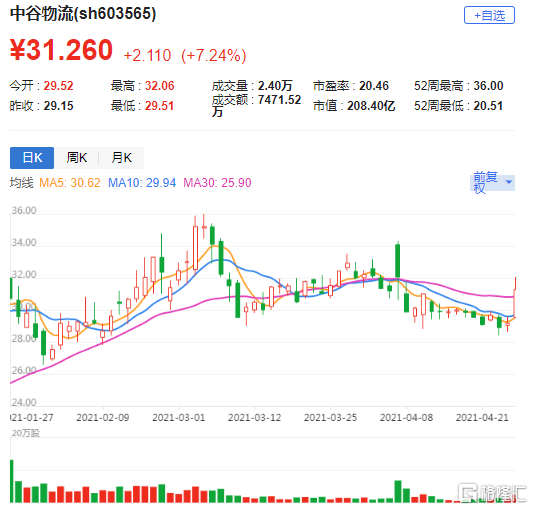Viewport: 533px width, 510px height.
Task: Click the change percentage (+7.24%)
Action: point(214,55)
